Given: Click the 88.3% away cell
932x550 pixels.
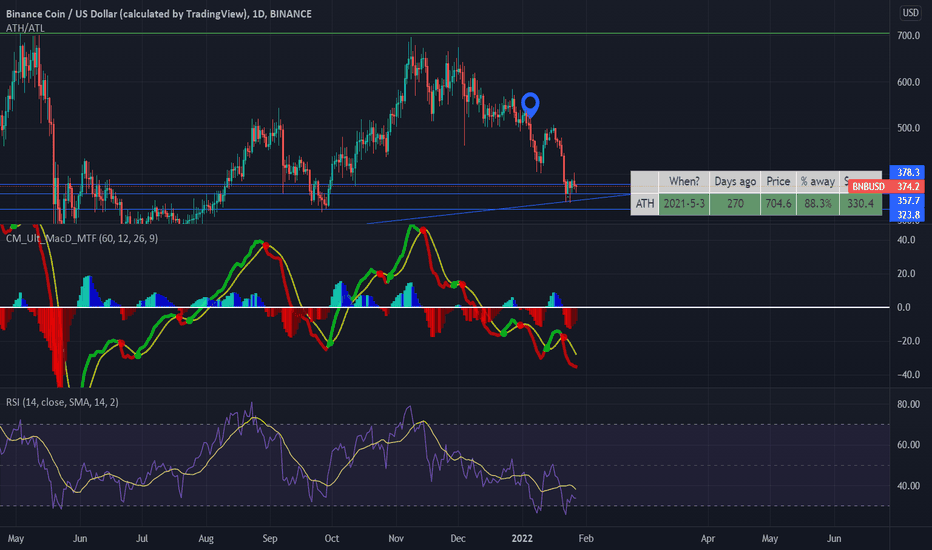Looking at the screenshot, I should click(818, 204).
